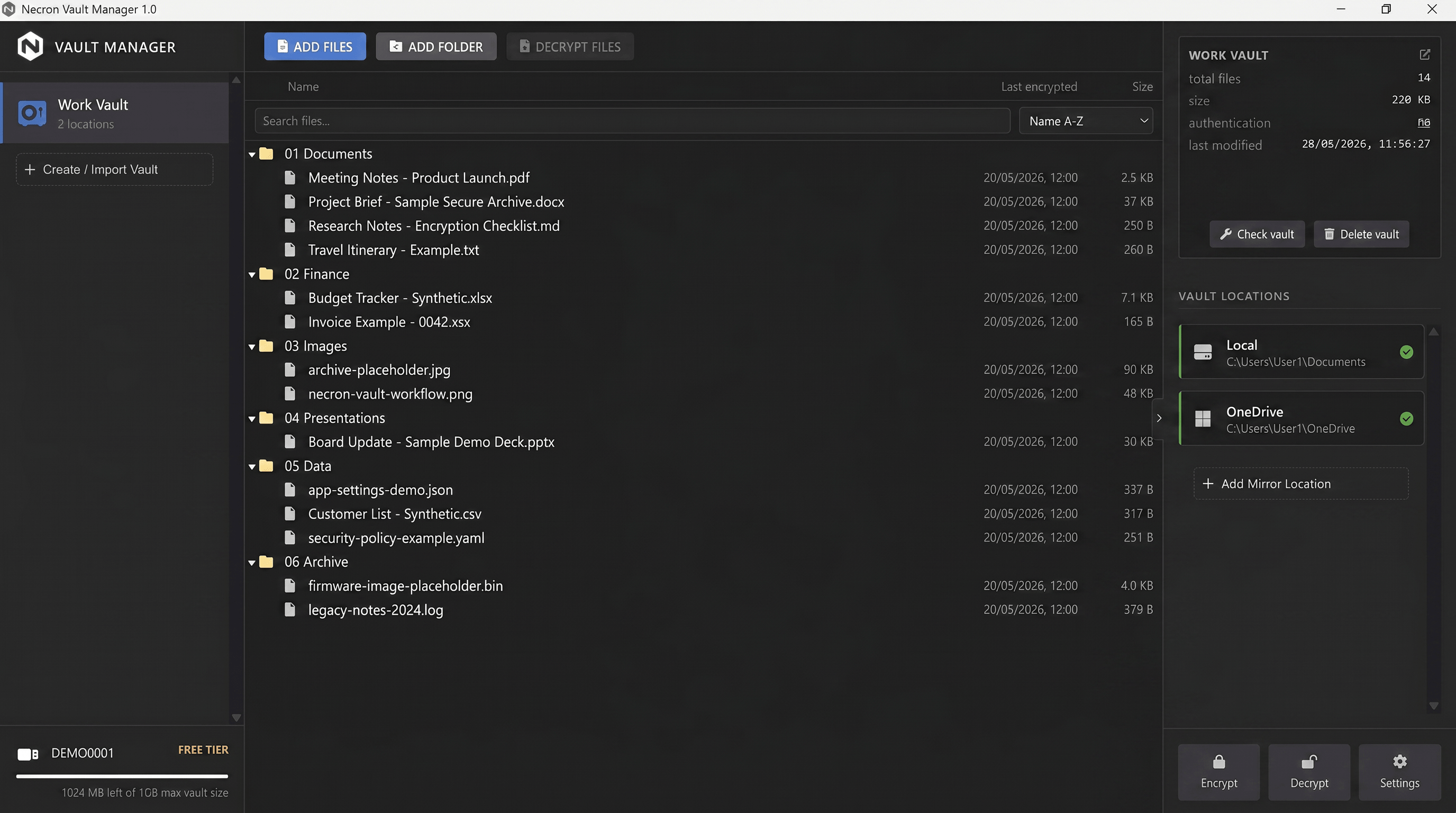Click file icon of Invoice Example 0042
The height and width of the screenshot is (813, 1456).
pyautogui.click(x=290, y=322)
